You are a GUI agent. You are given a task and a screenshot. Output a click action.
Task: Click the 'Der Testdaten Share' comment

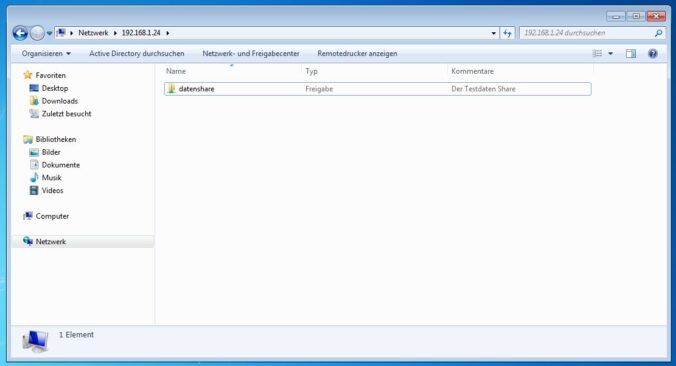(483, 89)
